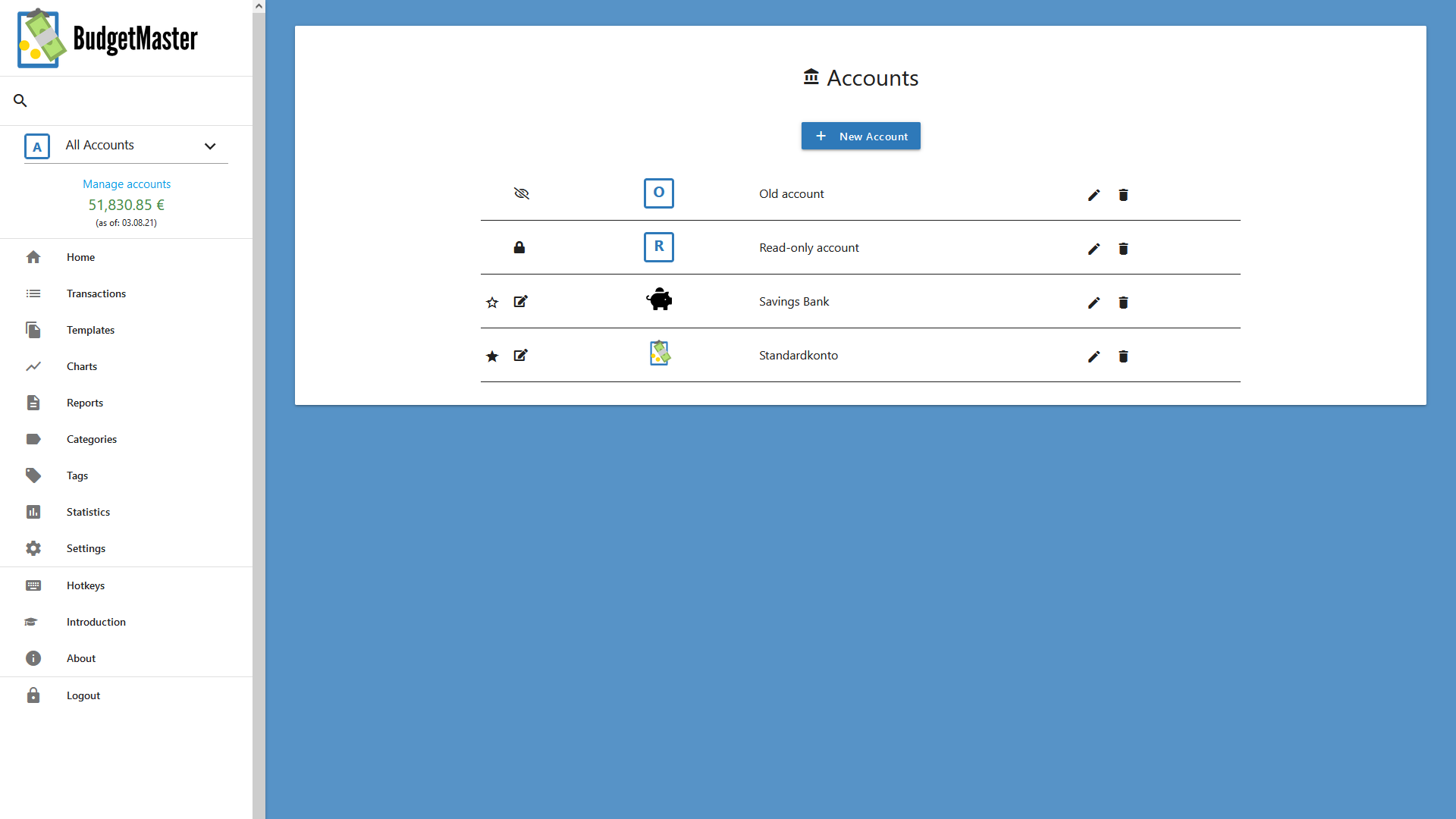Click the Logout label
This screenshot has height=819, width=1456.
tap(83, 695)
